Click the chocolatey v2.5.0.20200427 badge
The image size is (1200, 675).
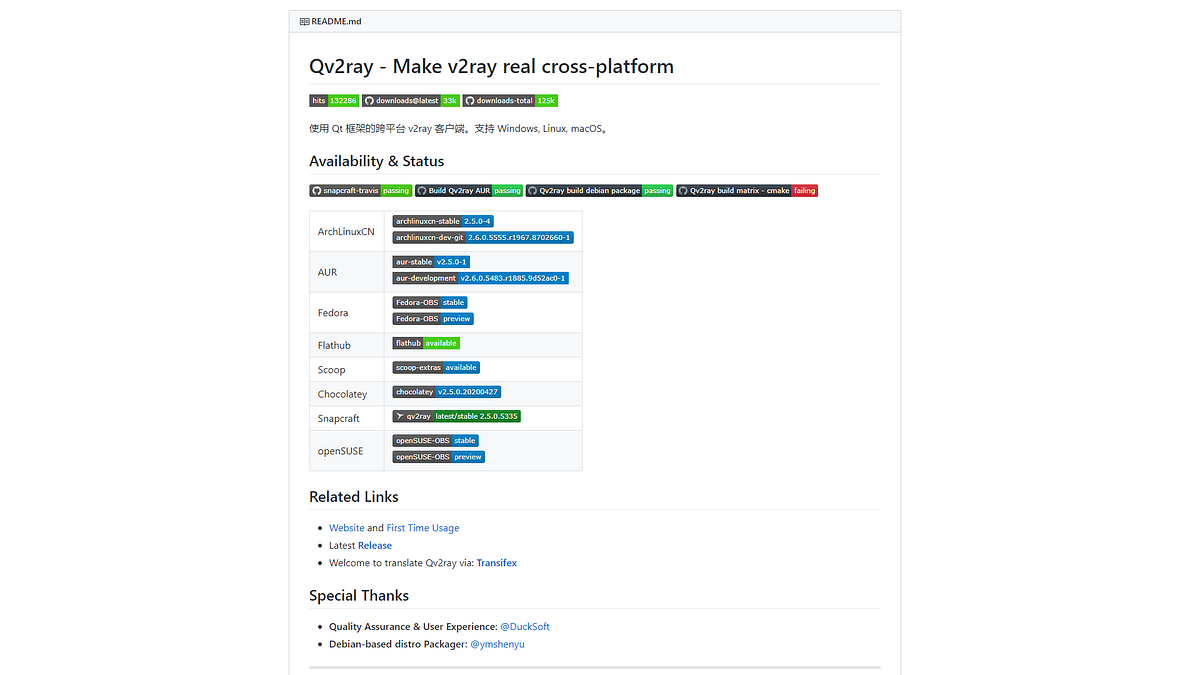coord(446,391)
